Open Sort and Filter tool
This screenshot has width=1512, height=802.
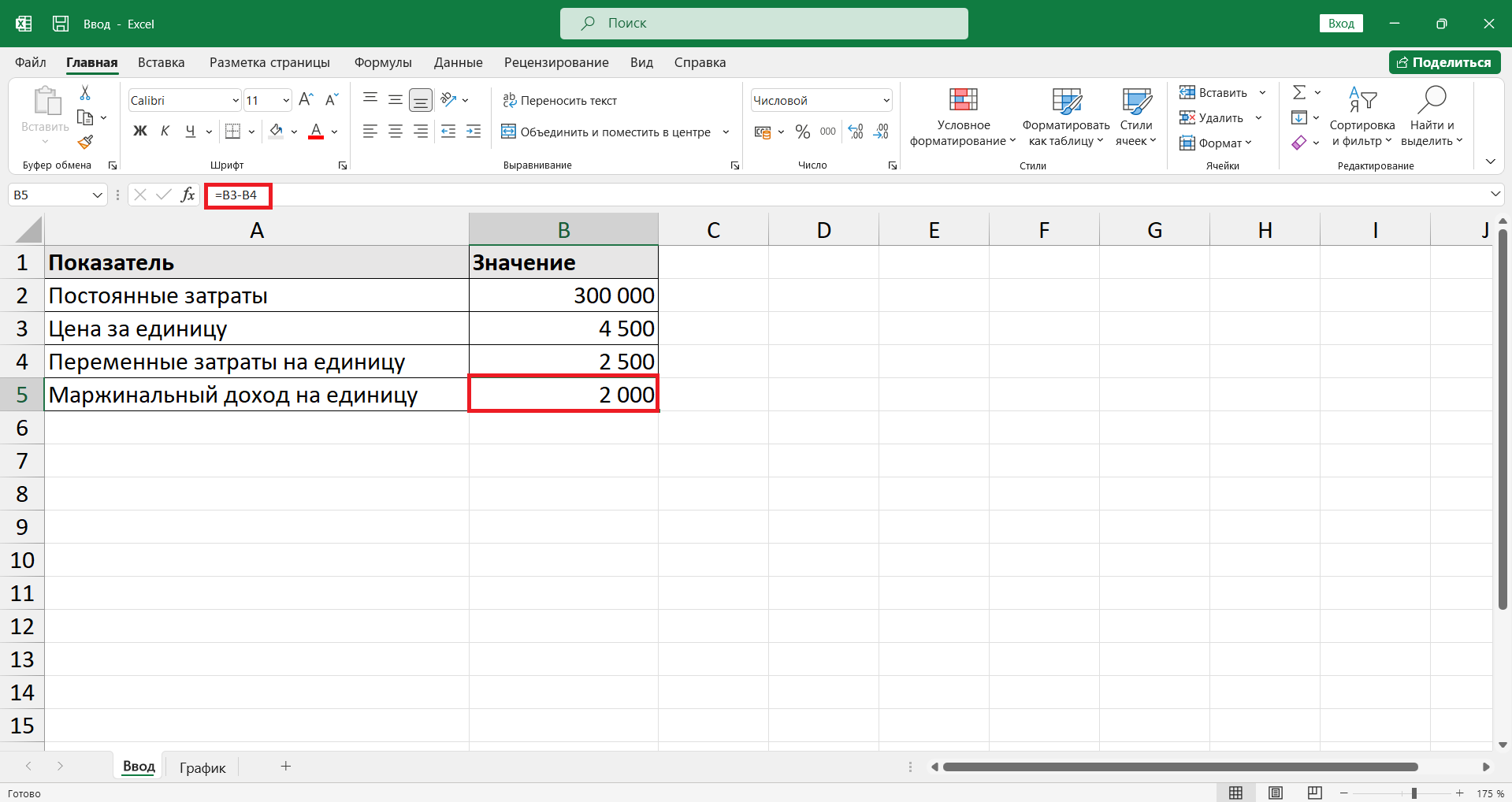click(x=1362, y=117)
